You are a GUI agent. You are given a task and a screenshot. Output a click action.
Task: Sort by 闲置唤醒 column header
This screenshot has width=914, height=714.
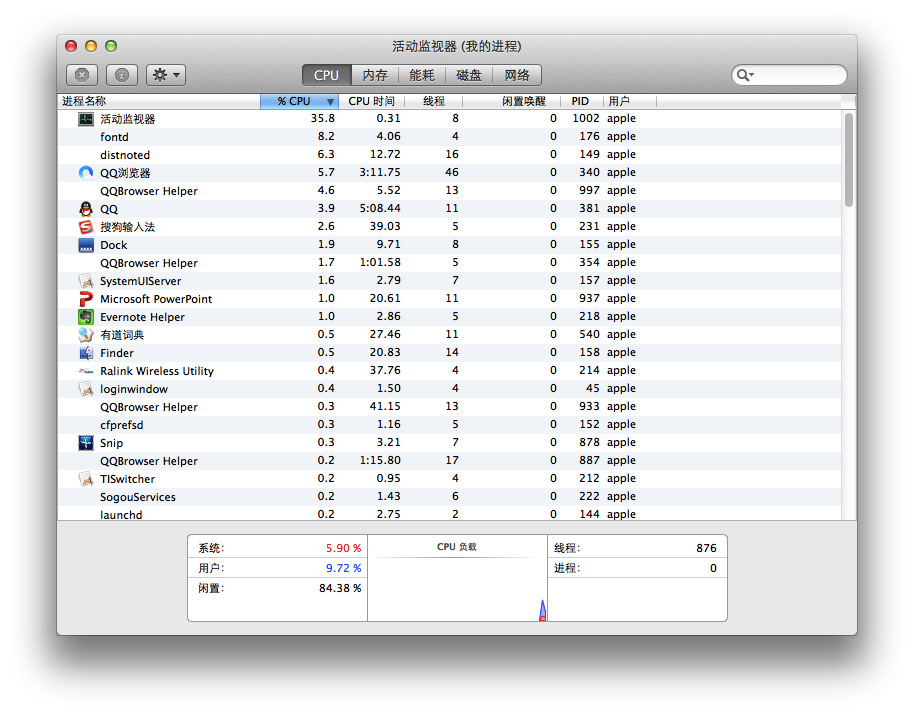512,101
